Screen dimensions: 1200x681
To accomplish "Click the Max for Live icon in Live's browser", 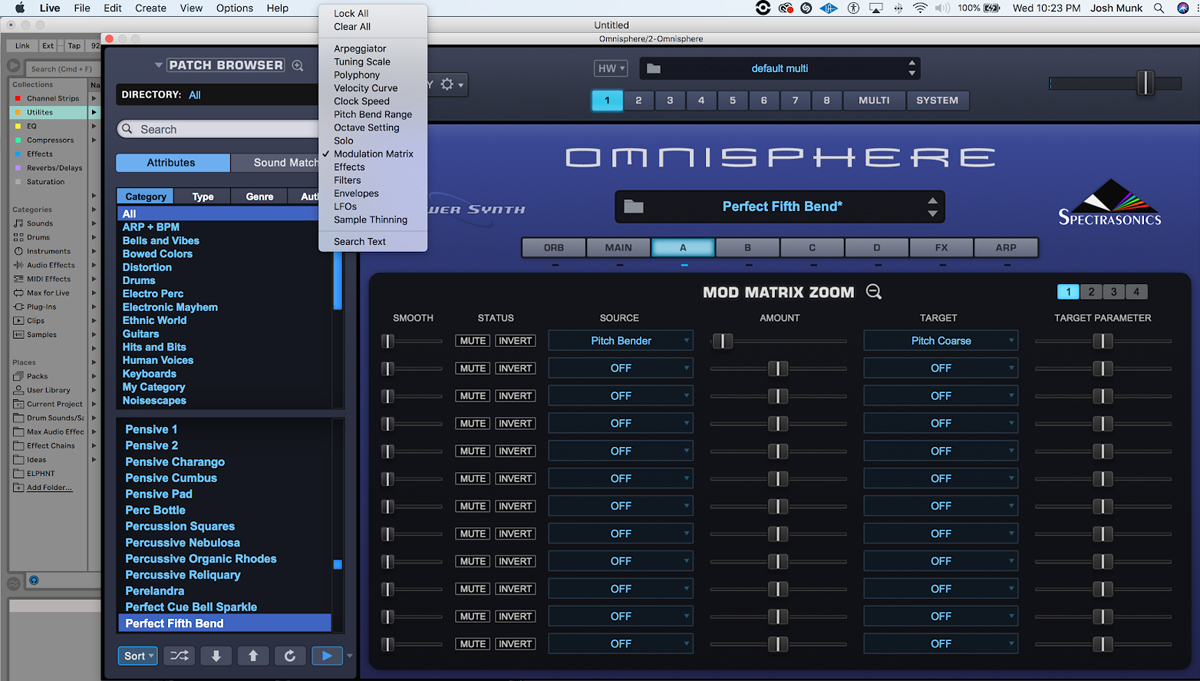I will 19,293.
